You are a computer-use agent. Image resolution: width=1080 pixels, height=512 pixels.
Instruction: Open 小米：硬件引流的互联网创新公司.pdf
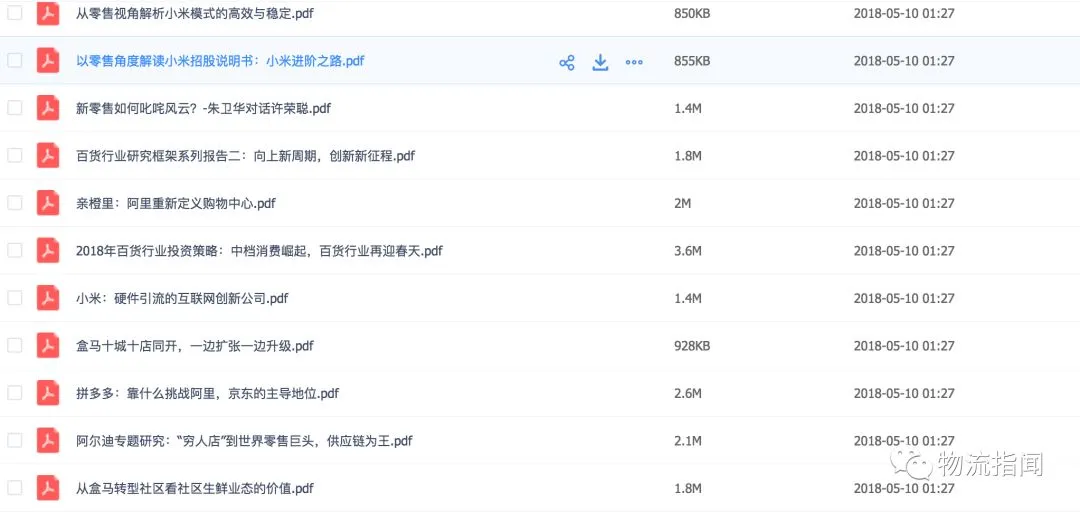[182, 298]
